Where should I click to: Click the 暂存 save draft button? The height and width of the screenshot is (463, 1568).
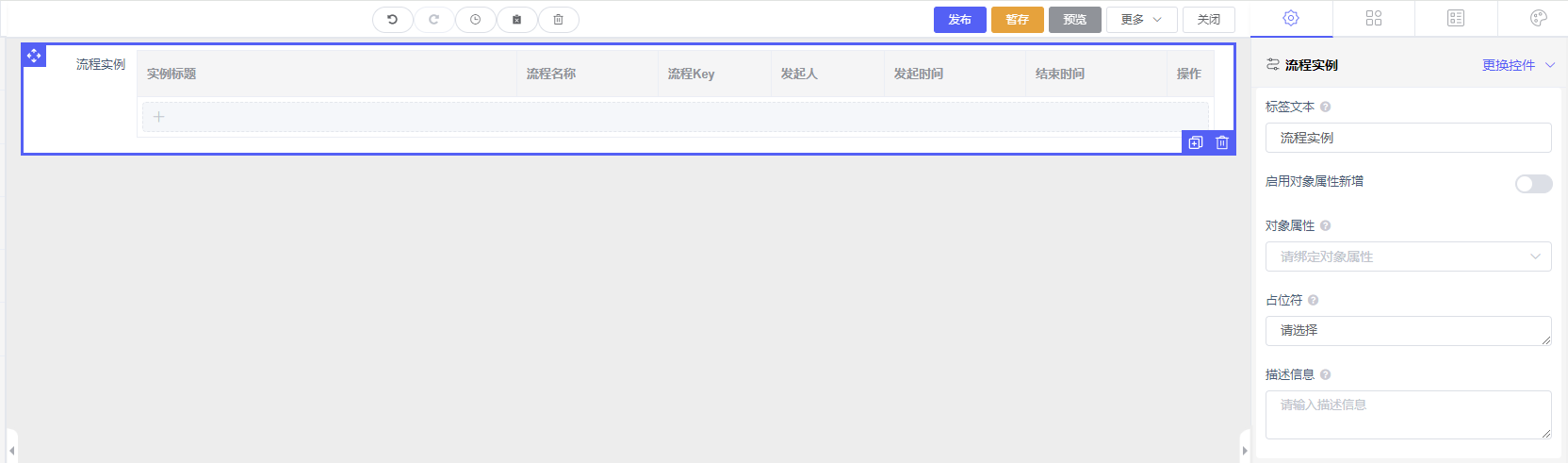pos(1017,20)
